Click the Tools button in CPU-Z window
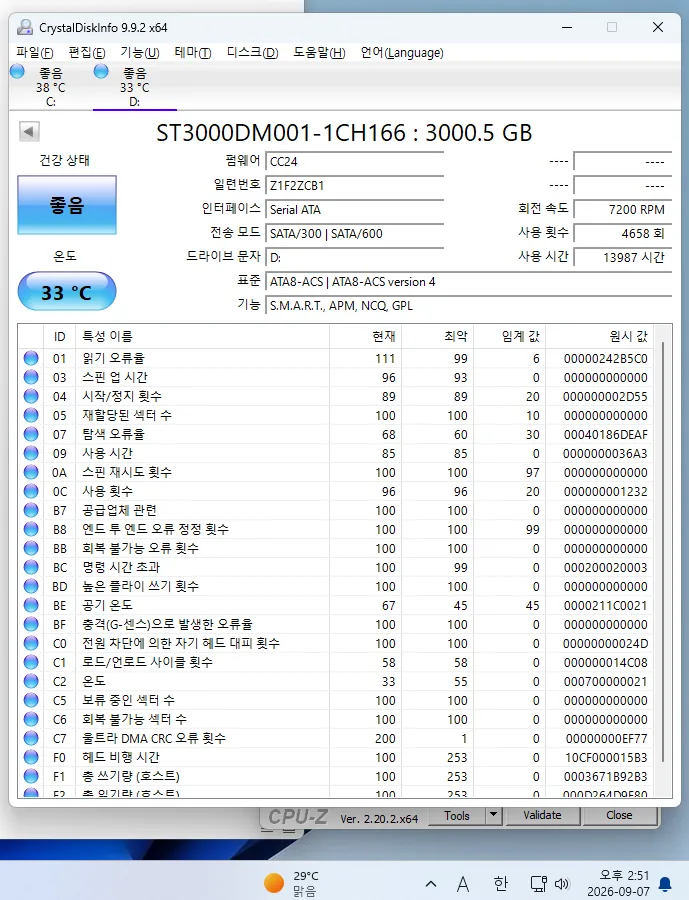689x900 pixels. tap(456, 816)
